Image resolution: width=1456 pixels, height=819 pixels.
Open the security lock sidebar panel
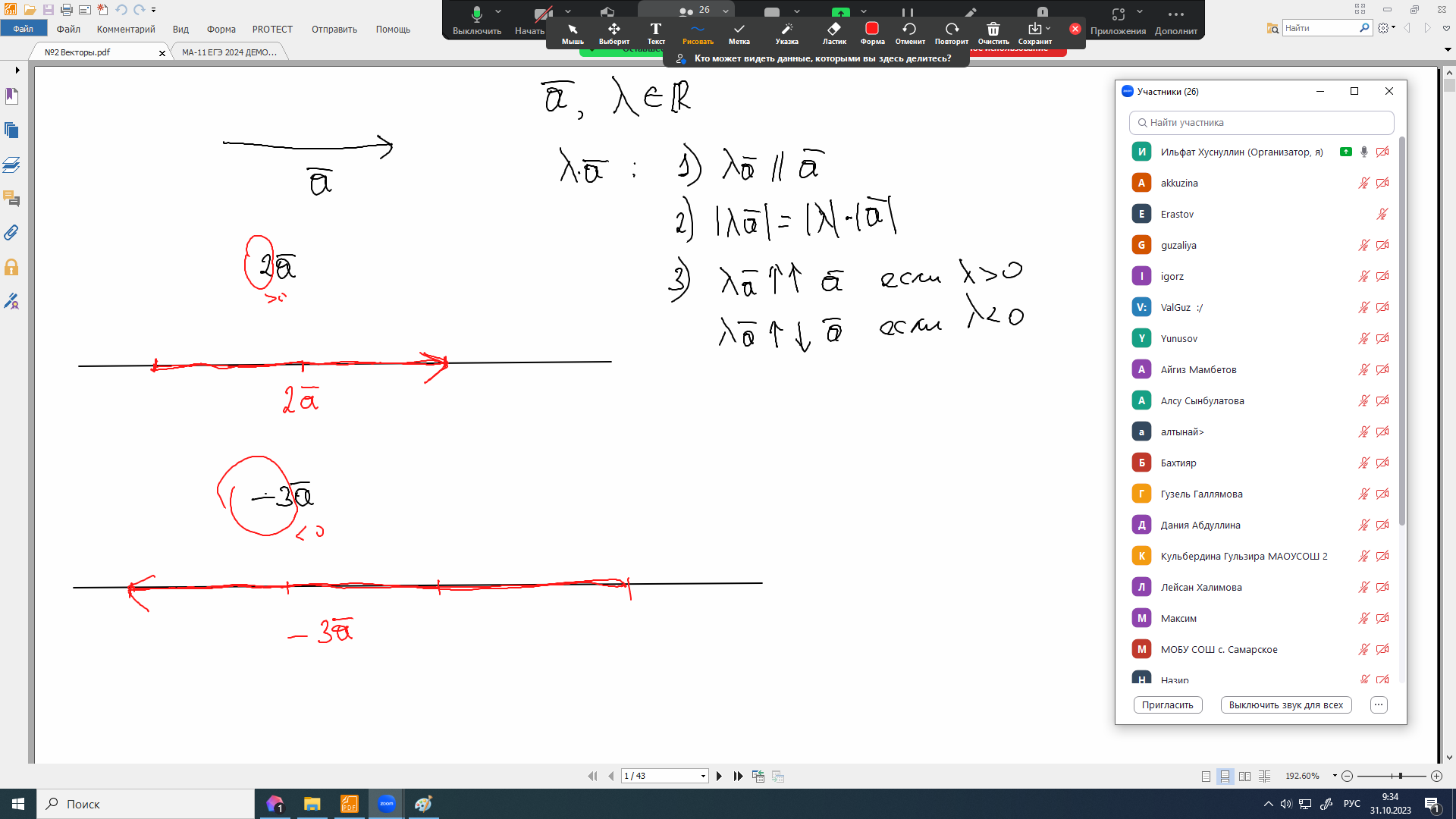(11, 267)
